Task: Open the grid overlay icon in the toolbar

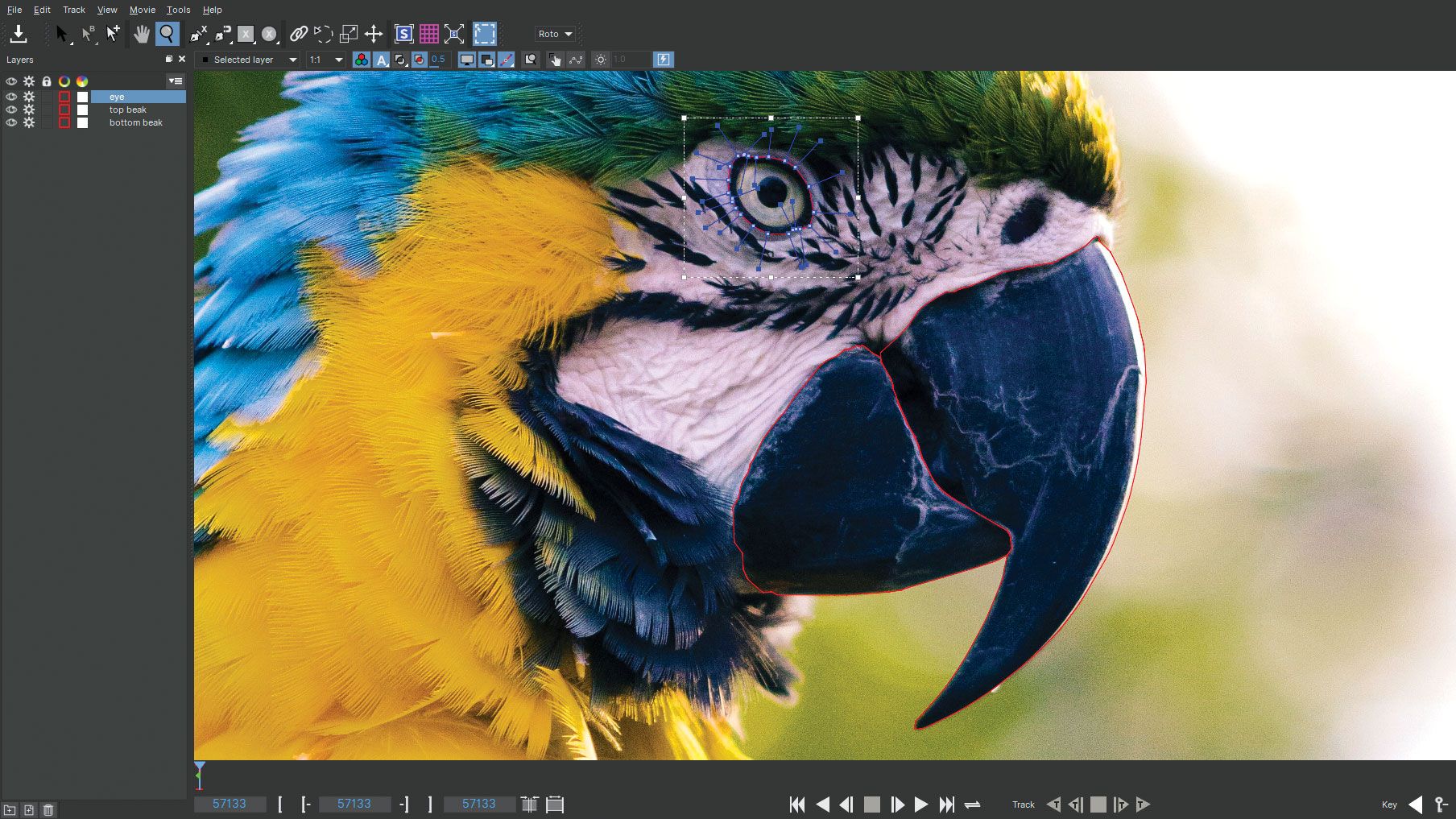Action: 429,34
